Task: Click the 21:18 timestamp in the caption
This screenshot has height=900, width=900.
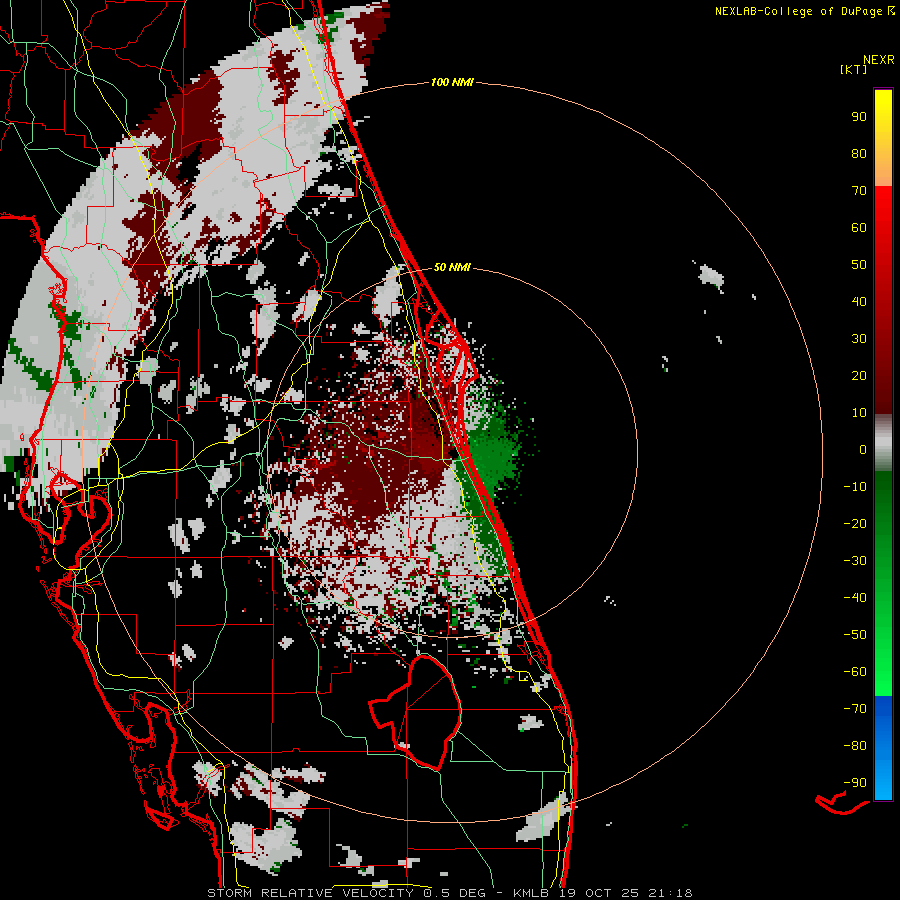Action: (x=671, y=893)
